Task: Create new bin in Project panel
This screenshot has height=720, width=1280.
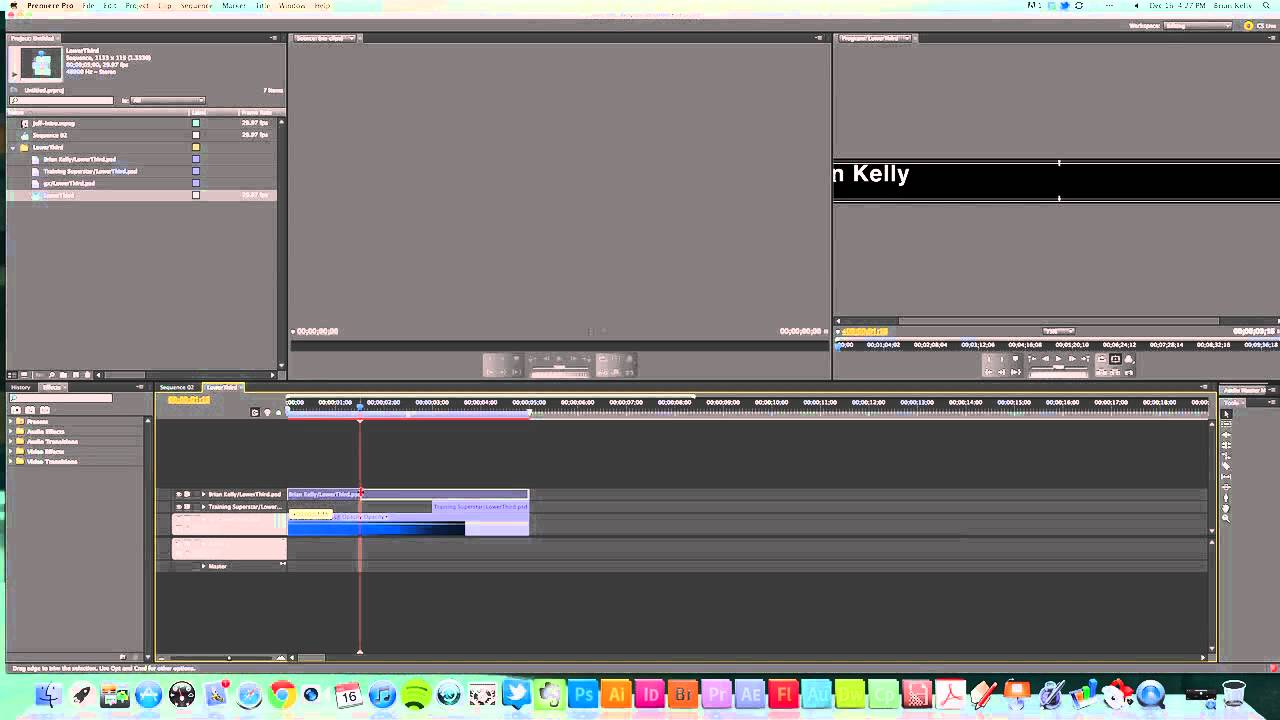Action: point(63,375)
